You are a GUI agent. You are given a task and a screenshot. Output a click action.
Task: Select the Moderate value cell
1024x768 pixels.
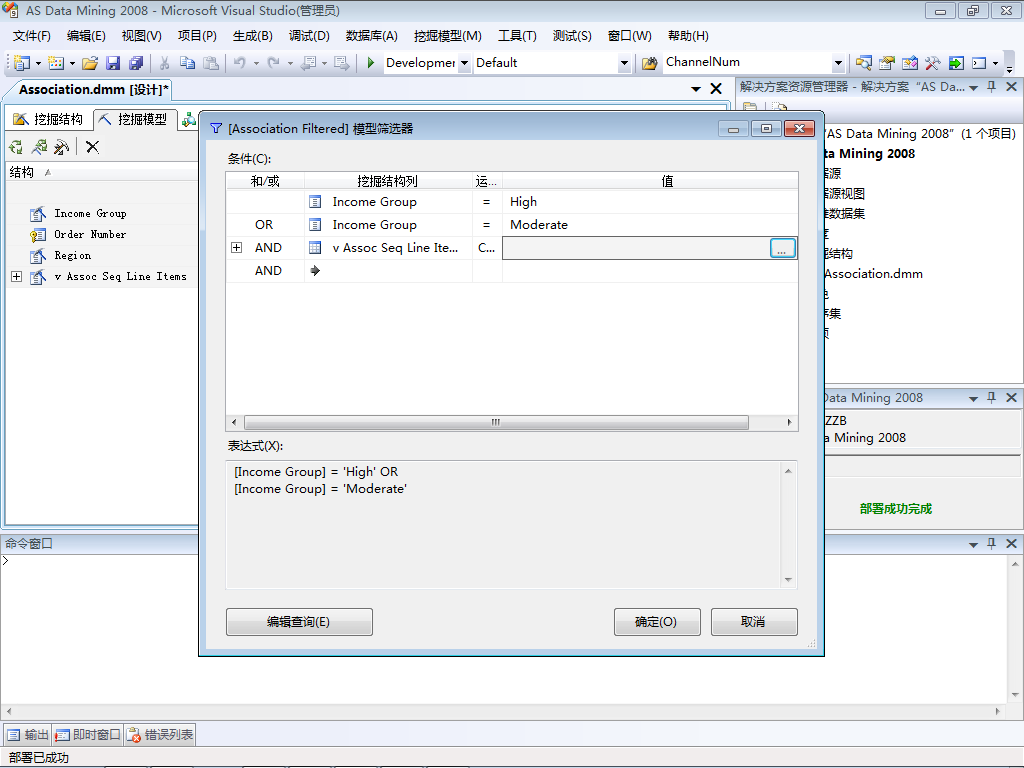tap(650, 225)
